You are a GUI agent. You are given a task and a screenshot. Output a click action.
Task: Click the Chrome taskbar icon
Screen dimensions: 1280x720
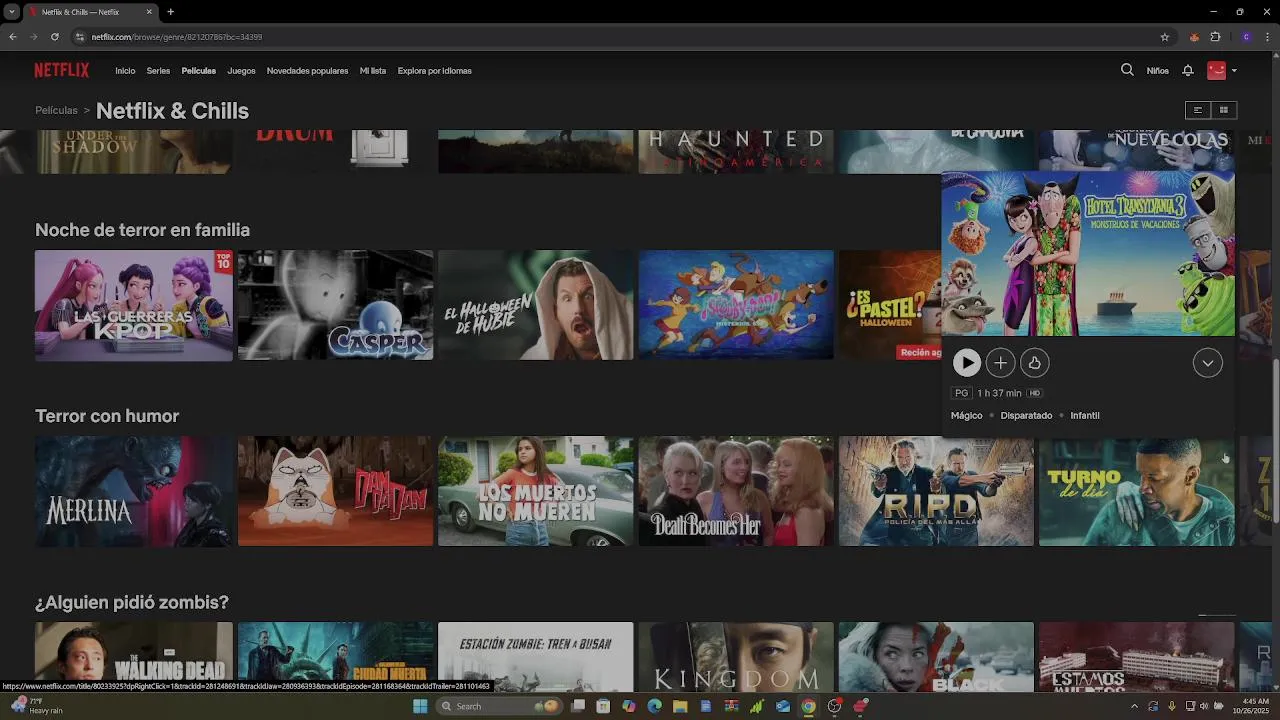click(808, 706)
